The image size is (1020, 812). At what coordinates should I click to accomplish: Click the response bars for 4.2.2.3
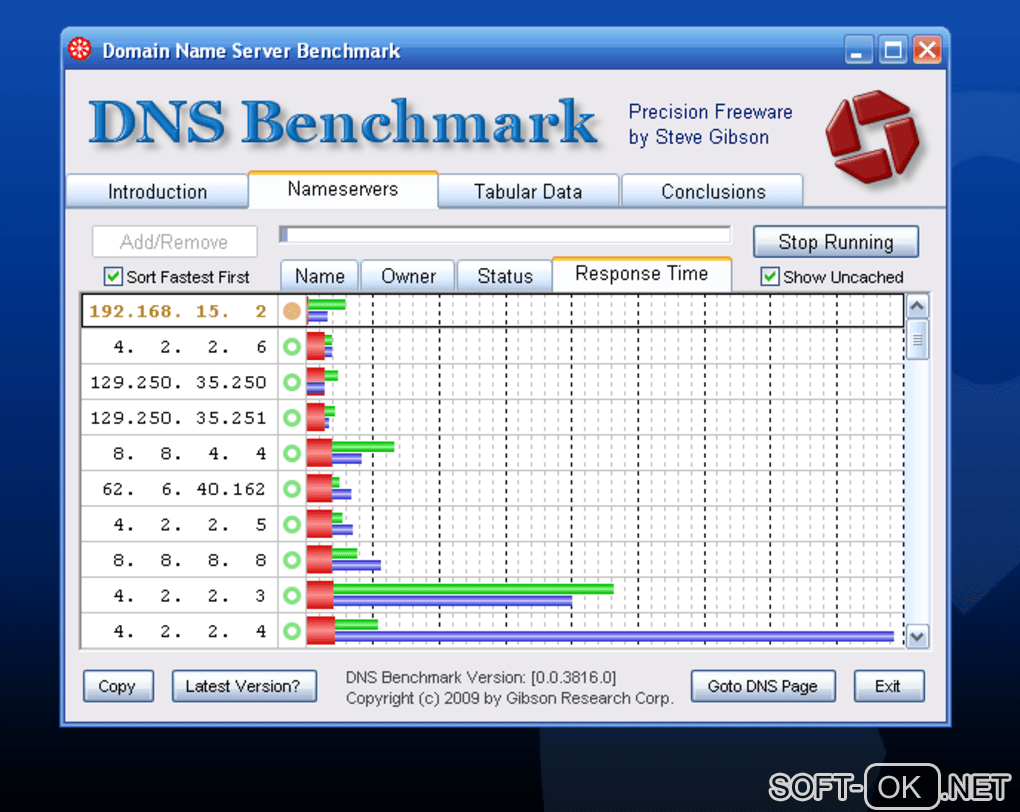click(460, 595)
